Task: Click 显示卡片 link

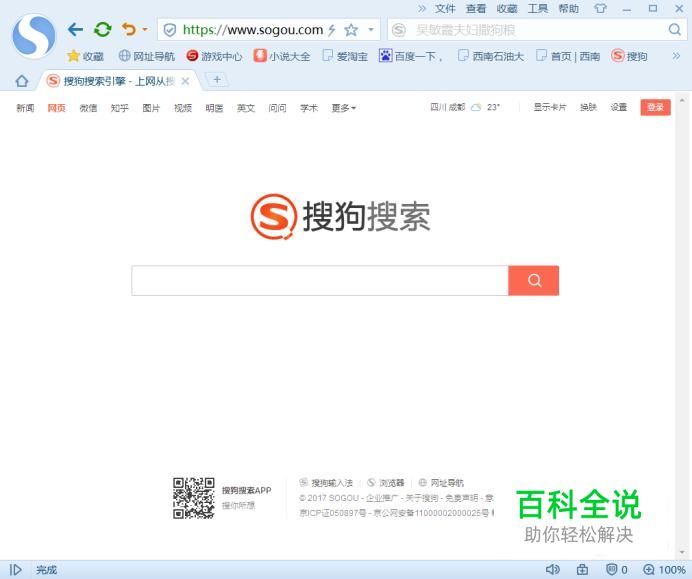Action: pyautogui.click(x=550, y=107)
